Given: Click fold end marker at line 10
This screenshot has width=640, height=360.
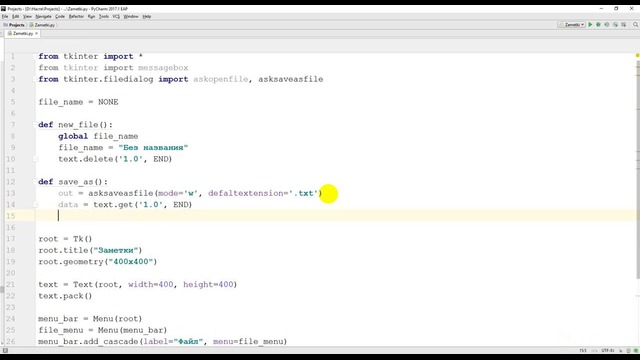Looking at the screenshot, I should point(35,159).
